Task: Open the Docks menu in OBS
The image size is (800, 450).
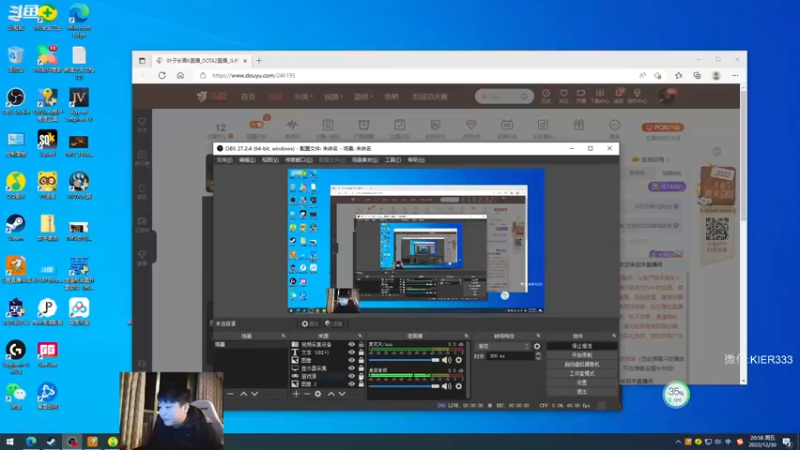Action: coord(298,160)
